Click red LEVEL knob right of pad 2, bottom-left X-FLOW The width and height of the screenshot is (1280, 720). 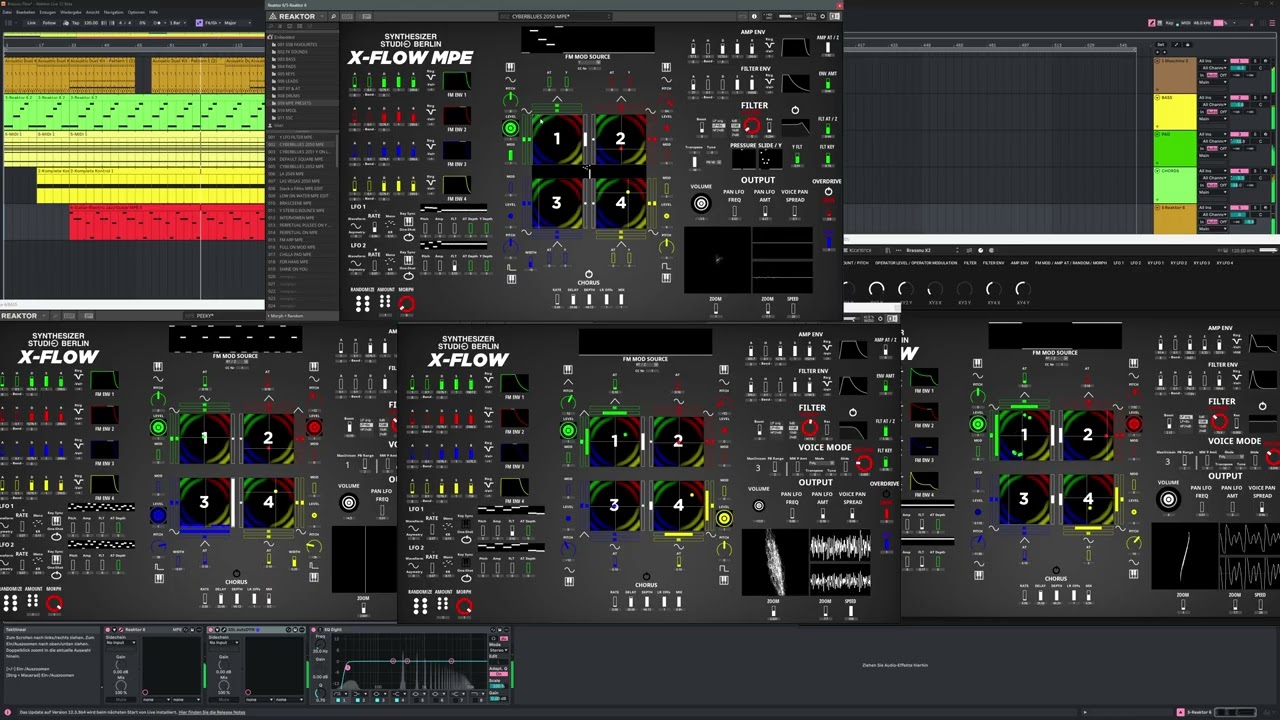[314, 428]
